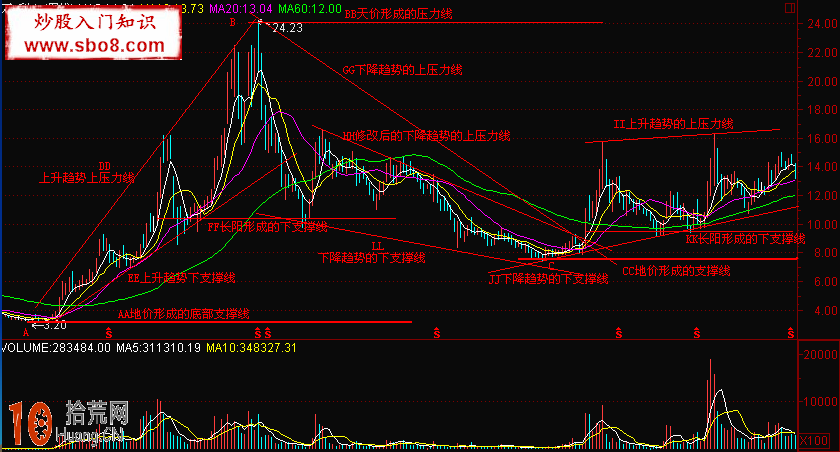Click the rightmost S marker by the price axis
This screenshot has height=452, width=840.
click(x=791, y=334)
